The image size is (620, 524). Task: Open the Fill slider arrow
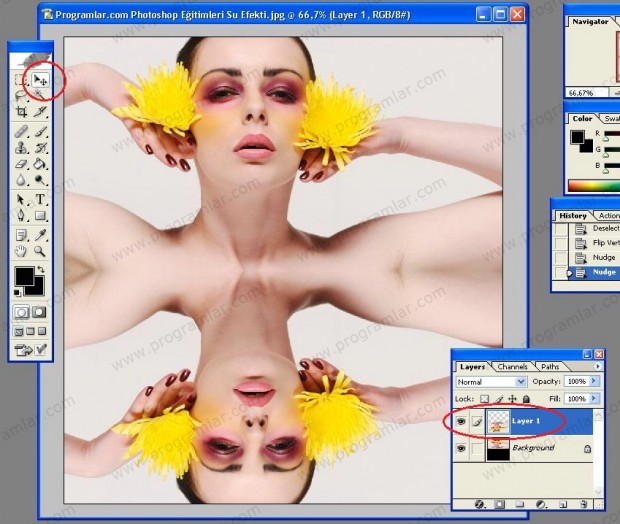tap(594, 399)
